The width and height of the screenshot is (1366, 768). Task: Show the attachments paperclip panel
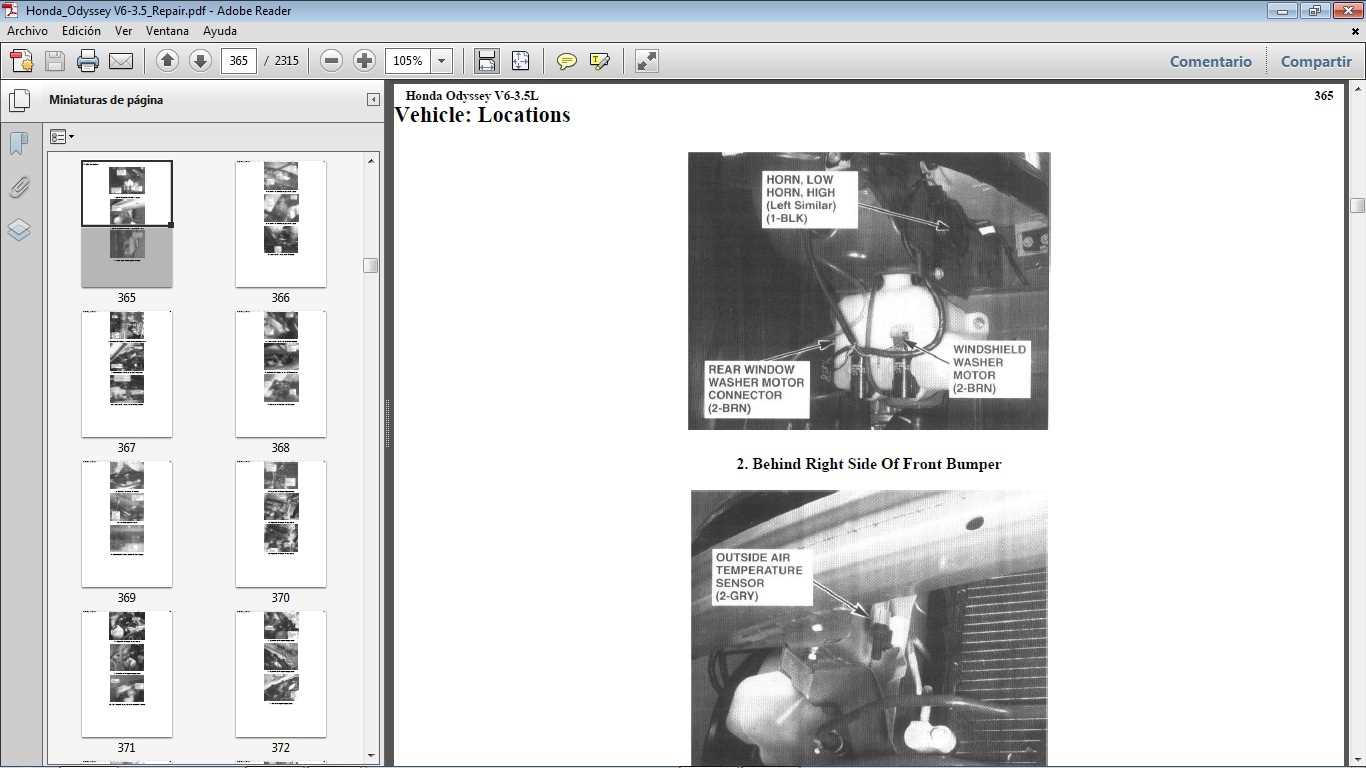click(19, 187)
